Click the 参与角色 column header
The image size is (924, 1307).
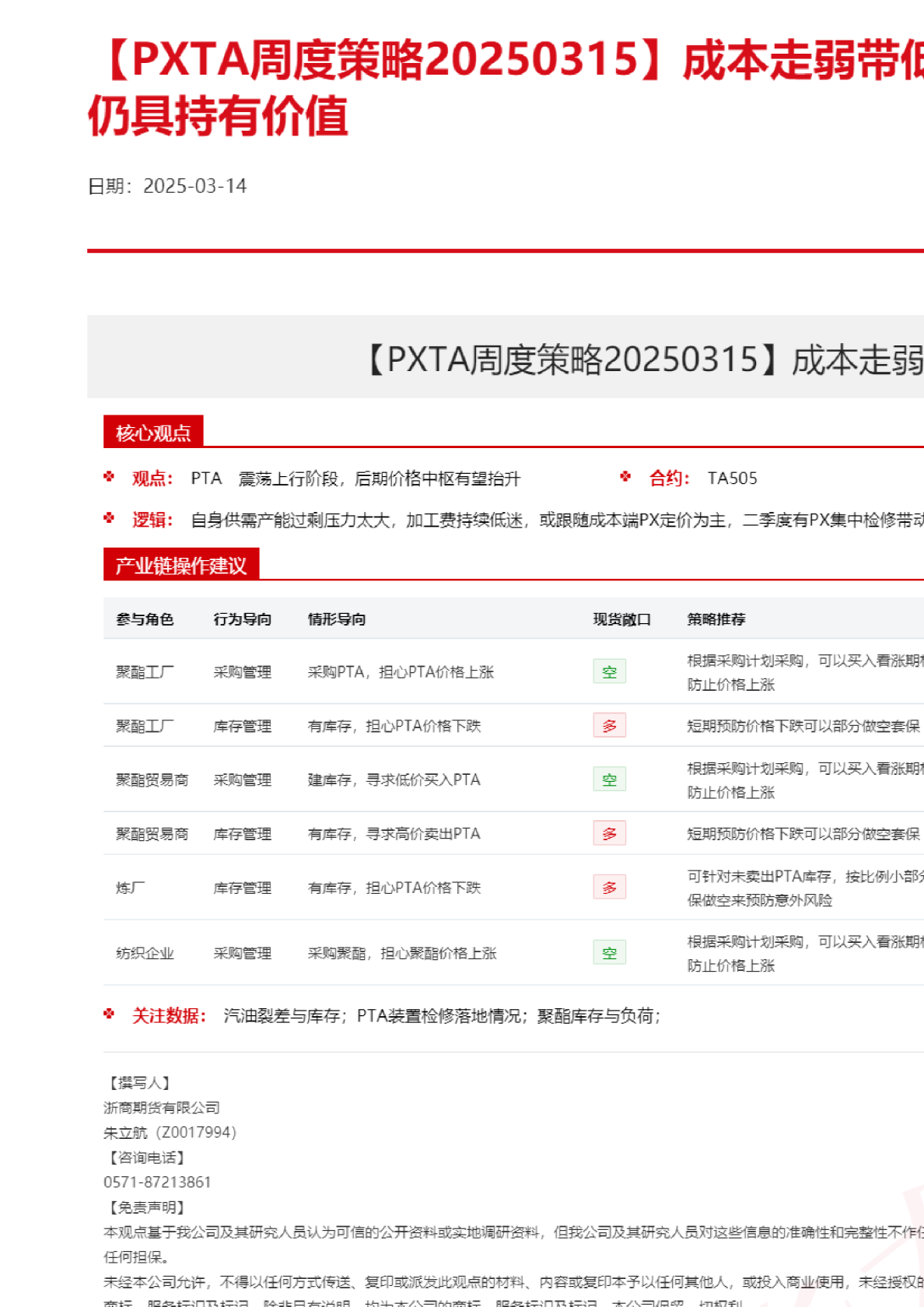[145, 619]
